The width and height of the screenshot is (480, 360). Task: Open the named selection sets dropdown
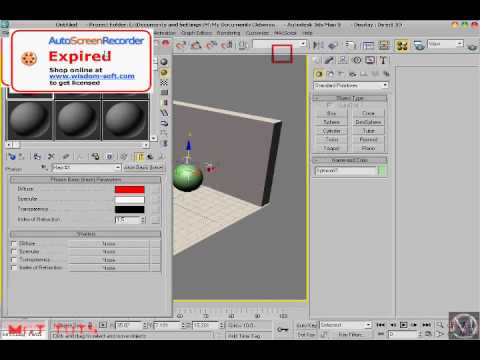coord(279,44)
